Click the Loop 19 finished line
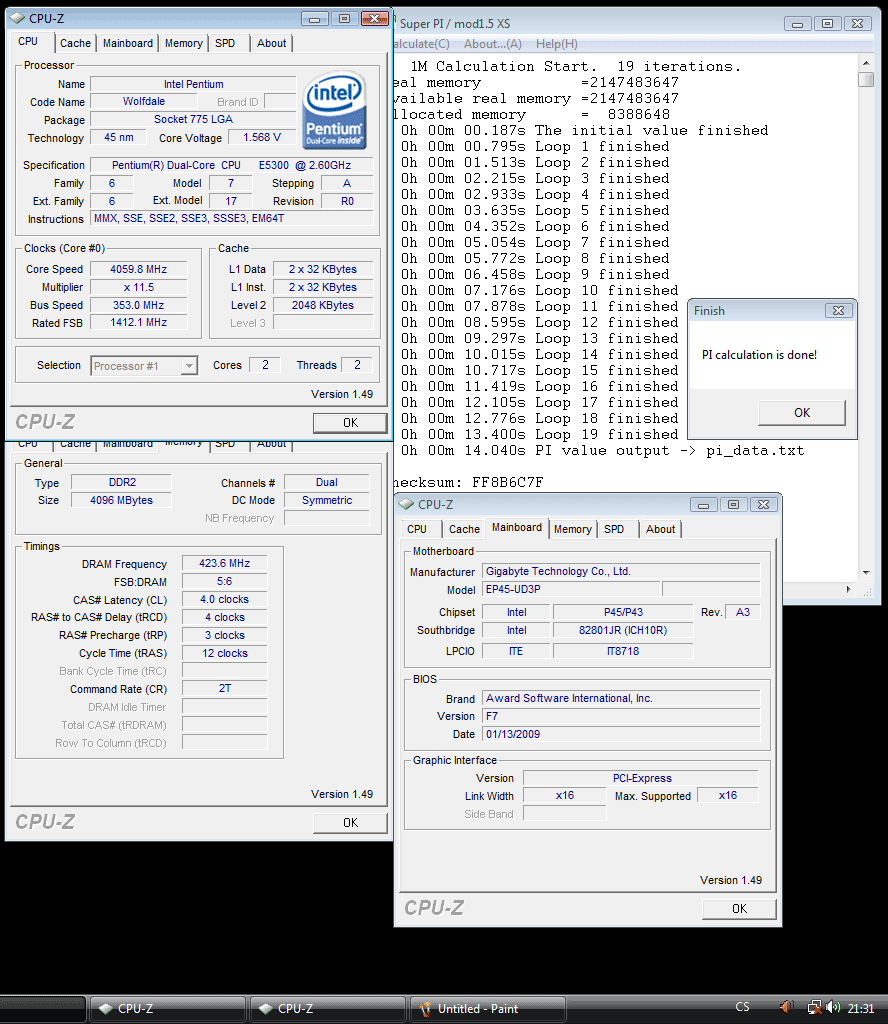Viewport: 888px width, 1024px height. 539,434
